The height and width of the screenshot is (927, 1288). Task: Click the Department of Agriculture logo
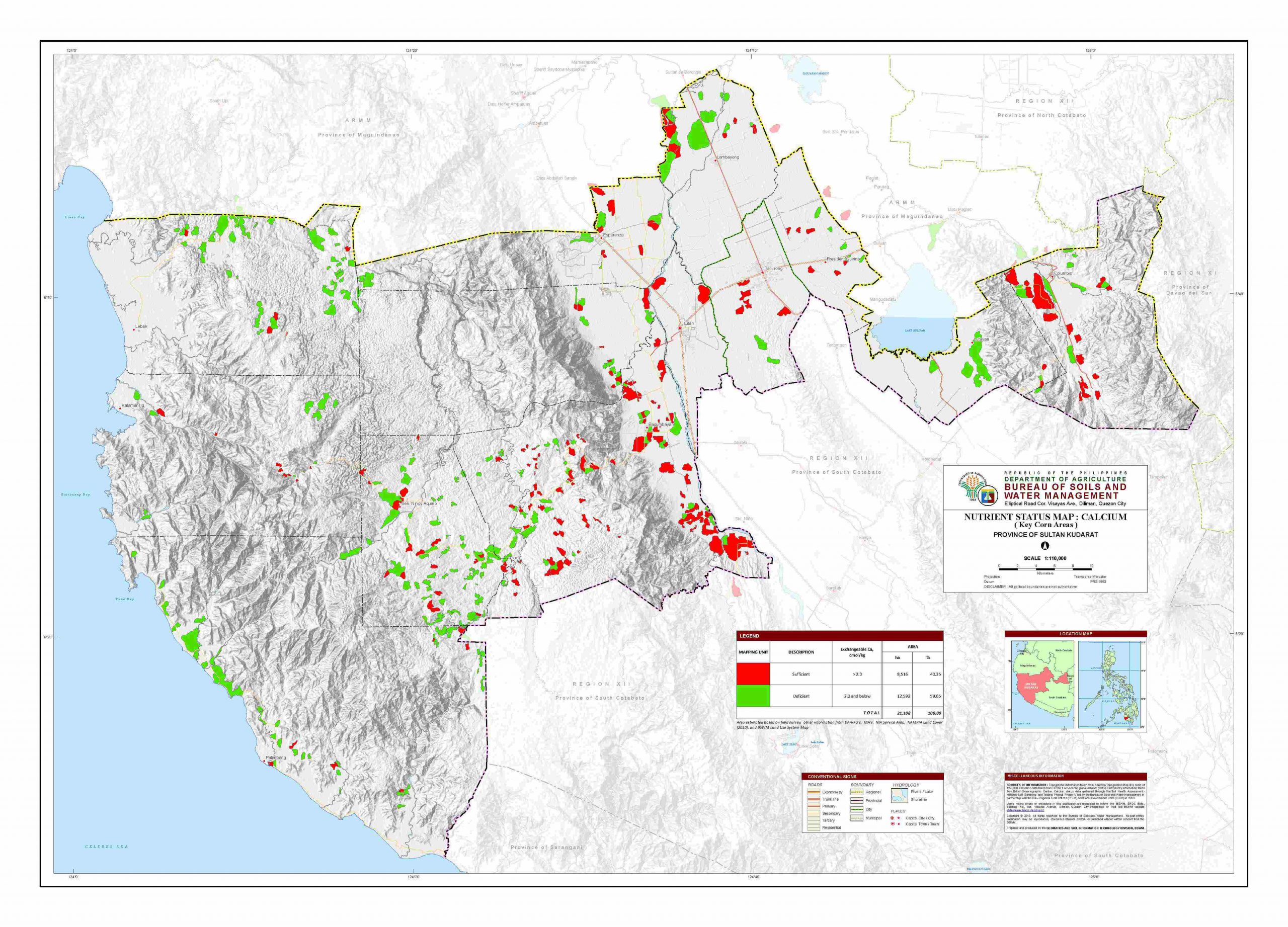pyautogui.click(x=972, y=485)
